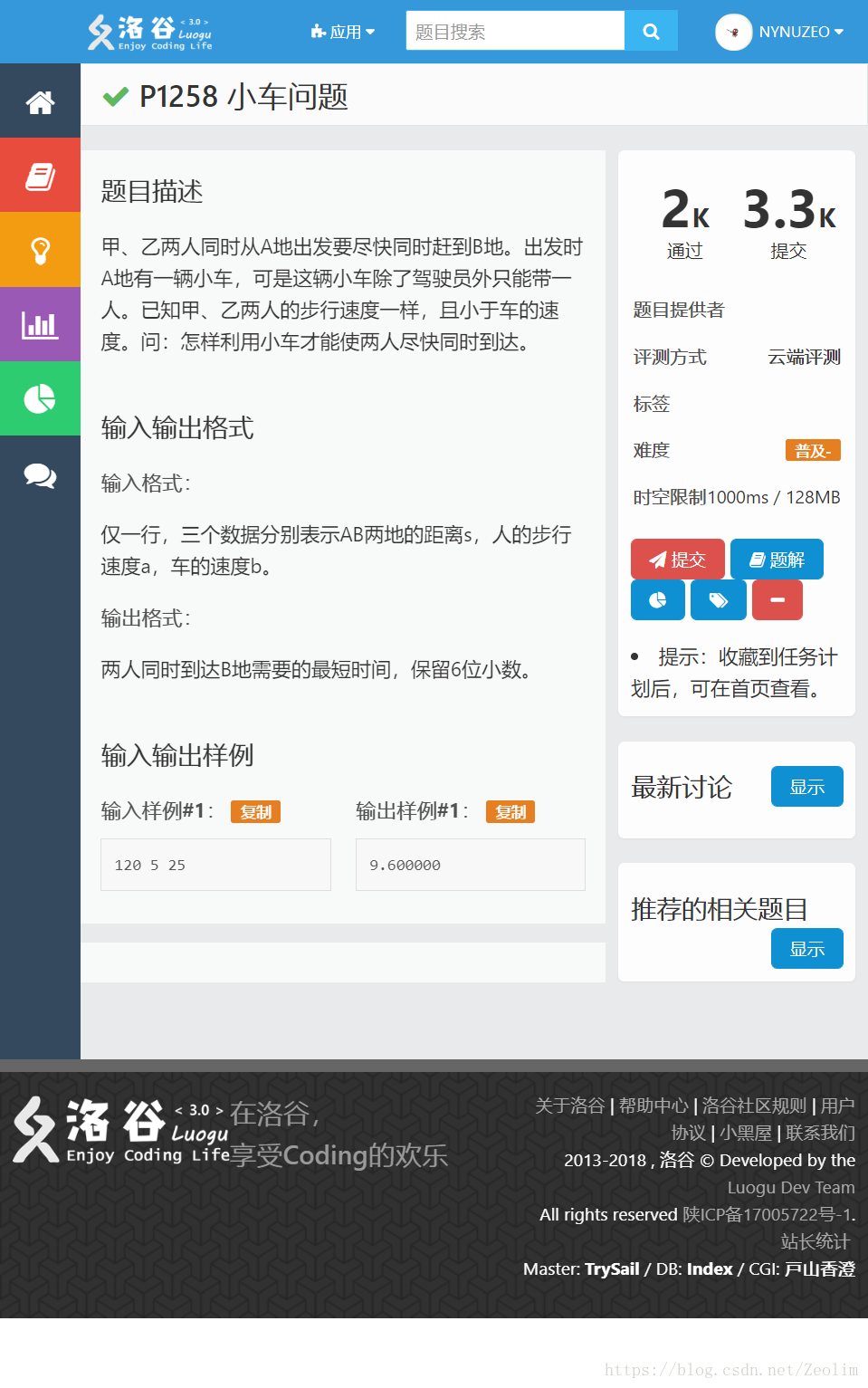Open the 帮助中心 footer link
Viewport: 868px width, 1388px height.
[653, 1106]
